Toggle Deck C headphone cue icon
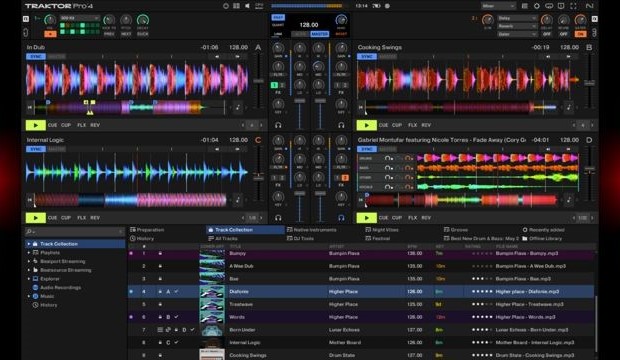The height and width of the screenshot is (360, 620). pos(278,218)
